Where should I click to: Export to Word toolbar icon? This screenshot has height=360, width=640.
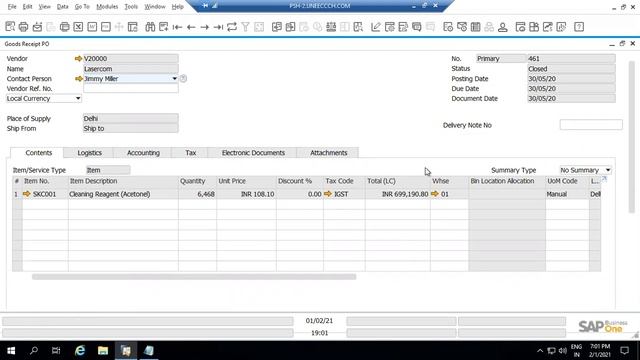tap(92, 27)
